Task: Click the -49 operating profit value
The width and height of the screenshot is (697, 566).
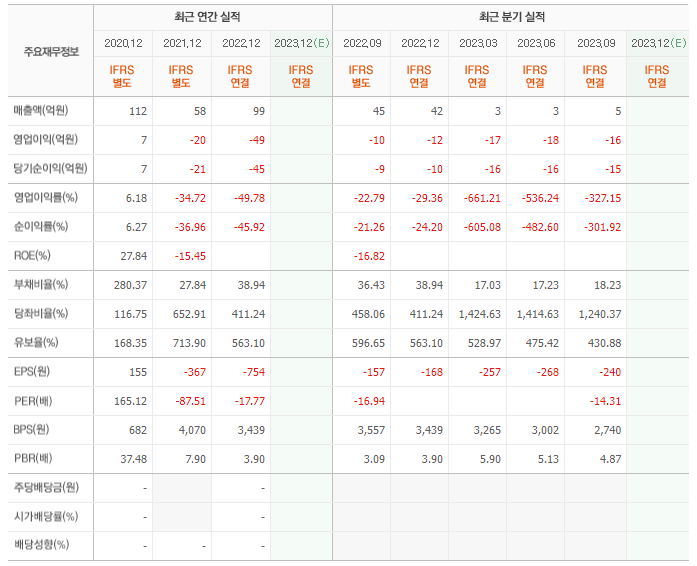Action: pos(256,140)
